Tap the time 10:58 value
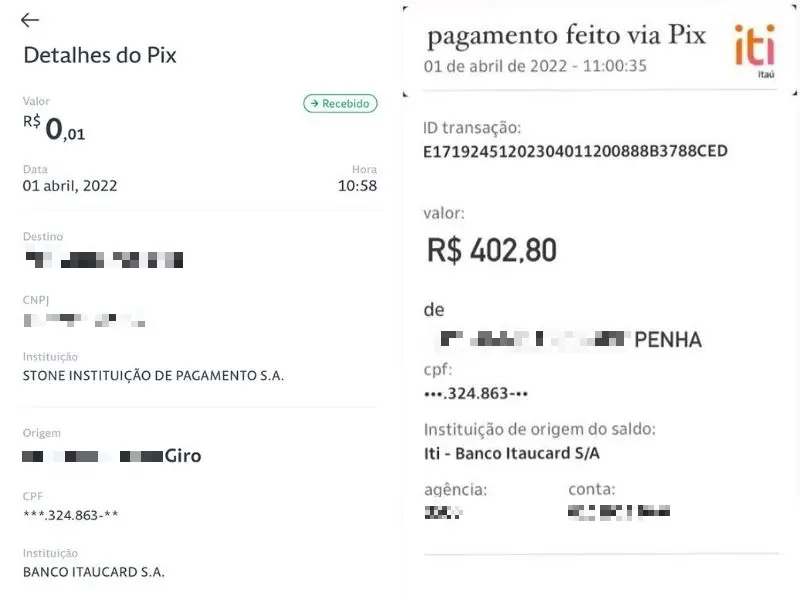The width and height of the screenshot is (800, 600). point(357,186)
